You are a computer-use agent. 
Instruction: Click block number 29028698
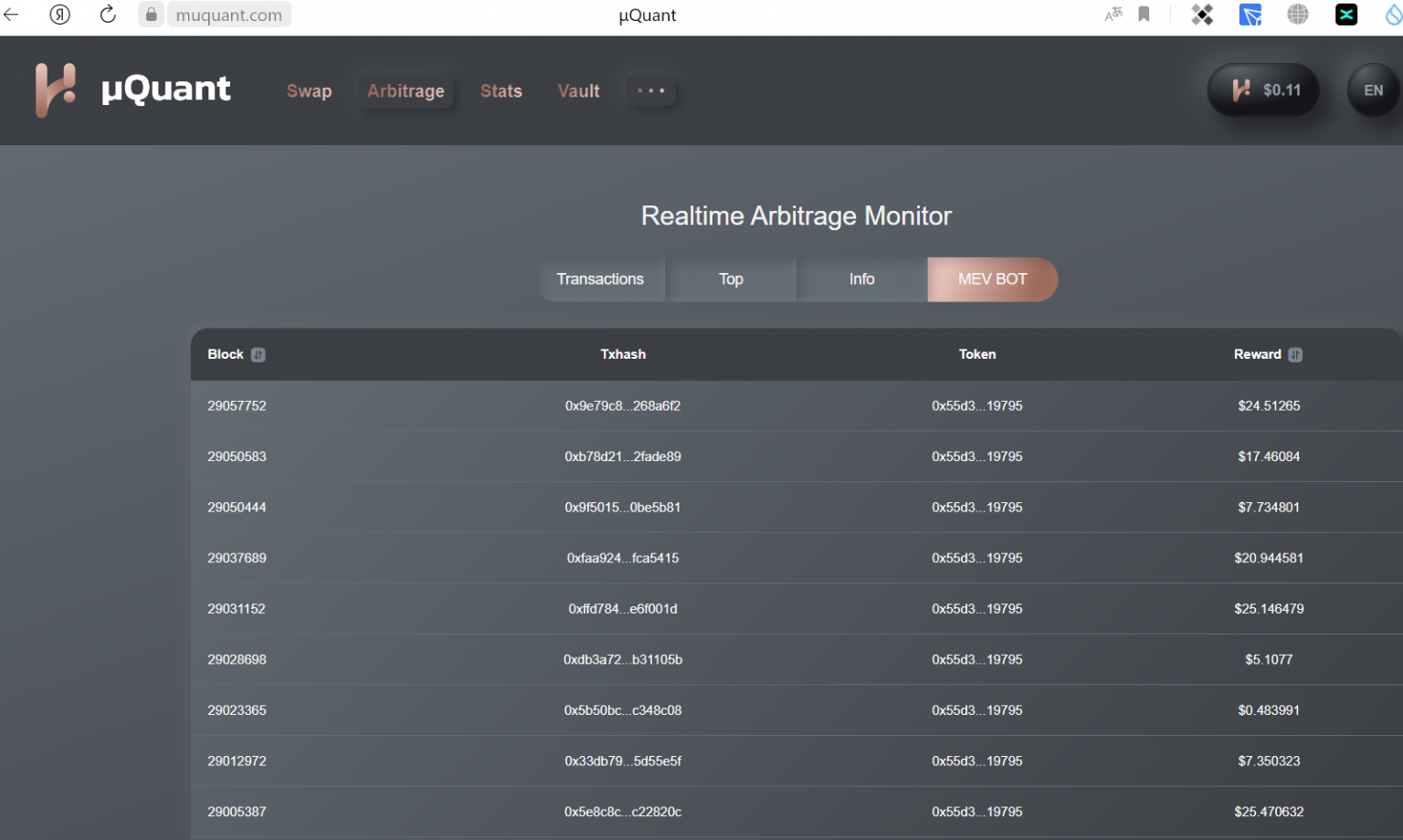coord(237,659)
